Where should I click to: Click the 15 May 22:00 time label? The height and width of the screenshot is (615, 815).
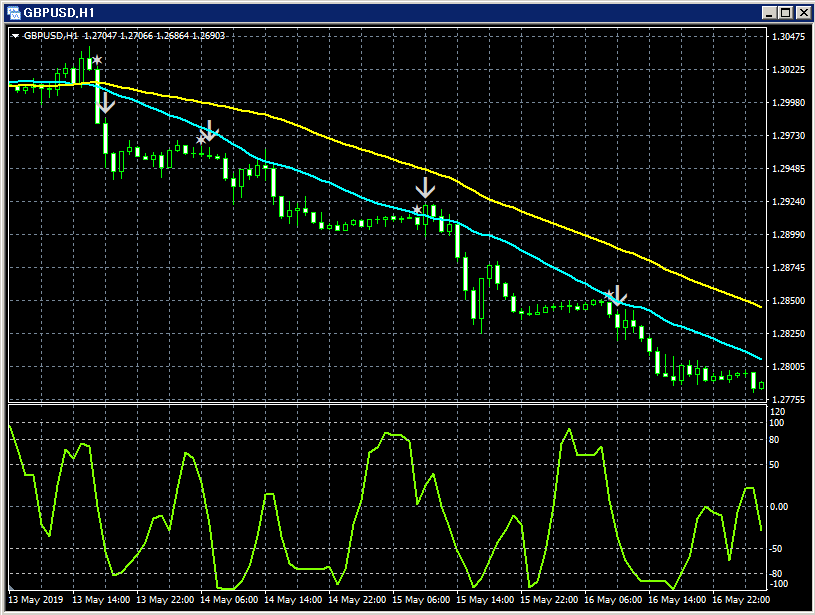pos(549,600)
